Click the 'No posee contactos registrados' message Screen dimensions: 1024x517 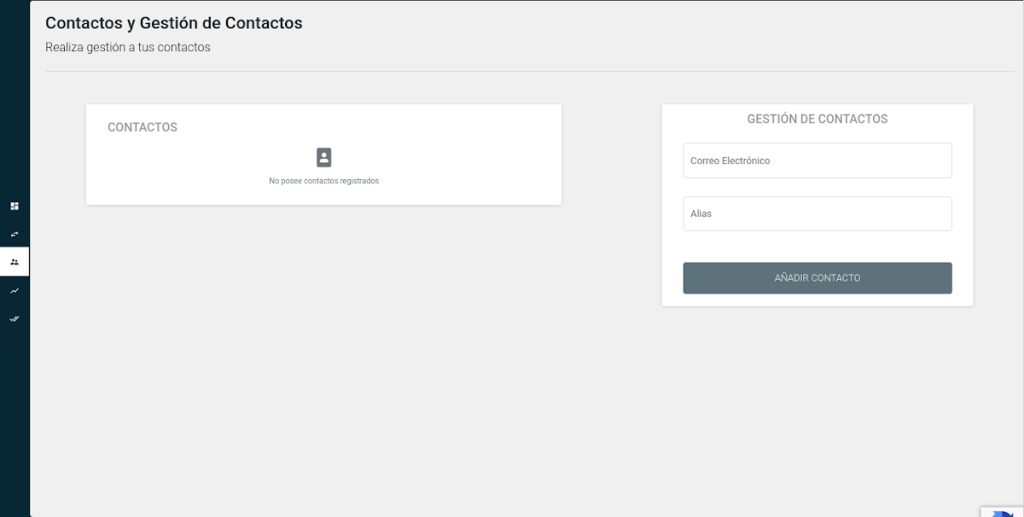(x=324, y=181)
